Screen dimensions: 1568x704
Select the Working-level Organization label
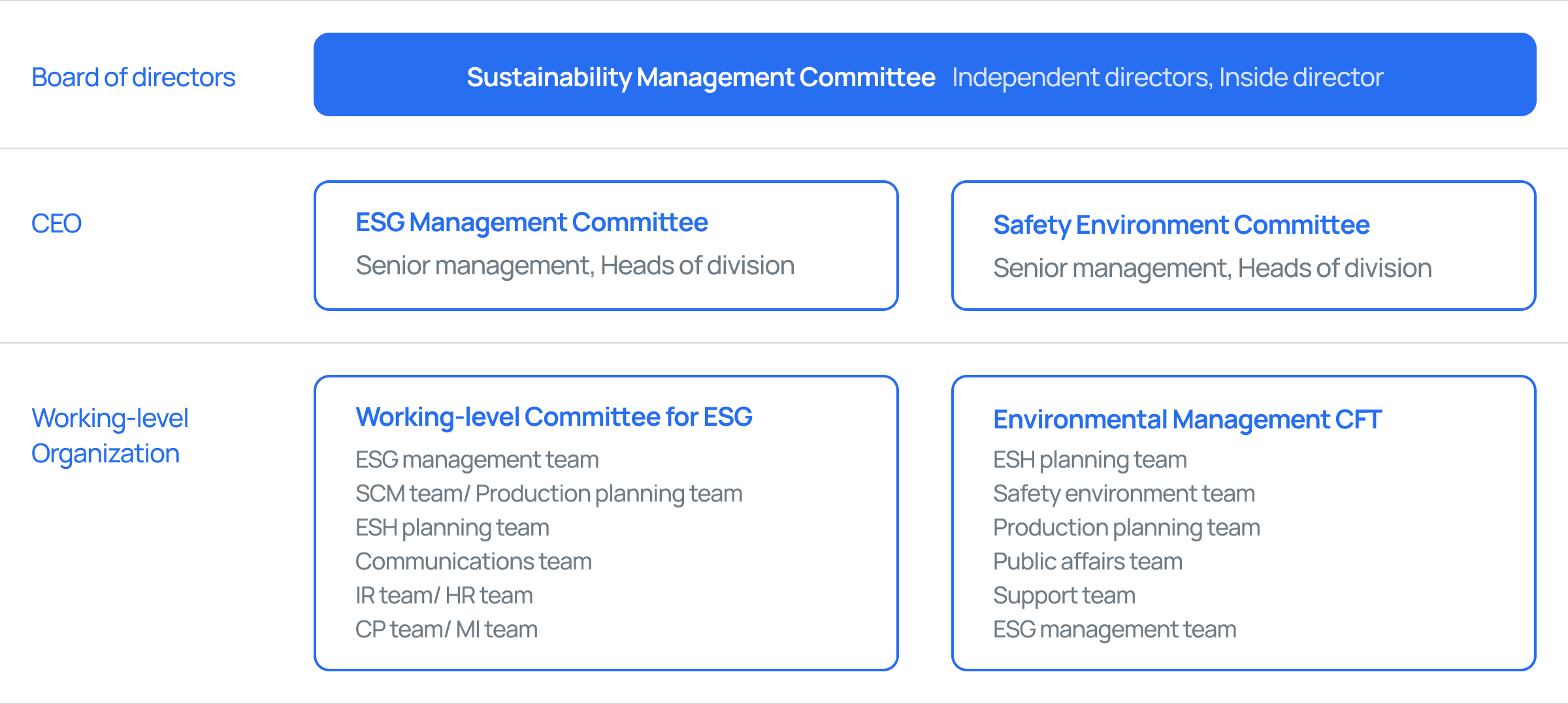pos(110,436)
